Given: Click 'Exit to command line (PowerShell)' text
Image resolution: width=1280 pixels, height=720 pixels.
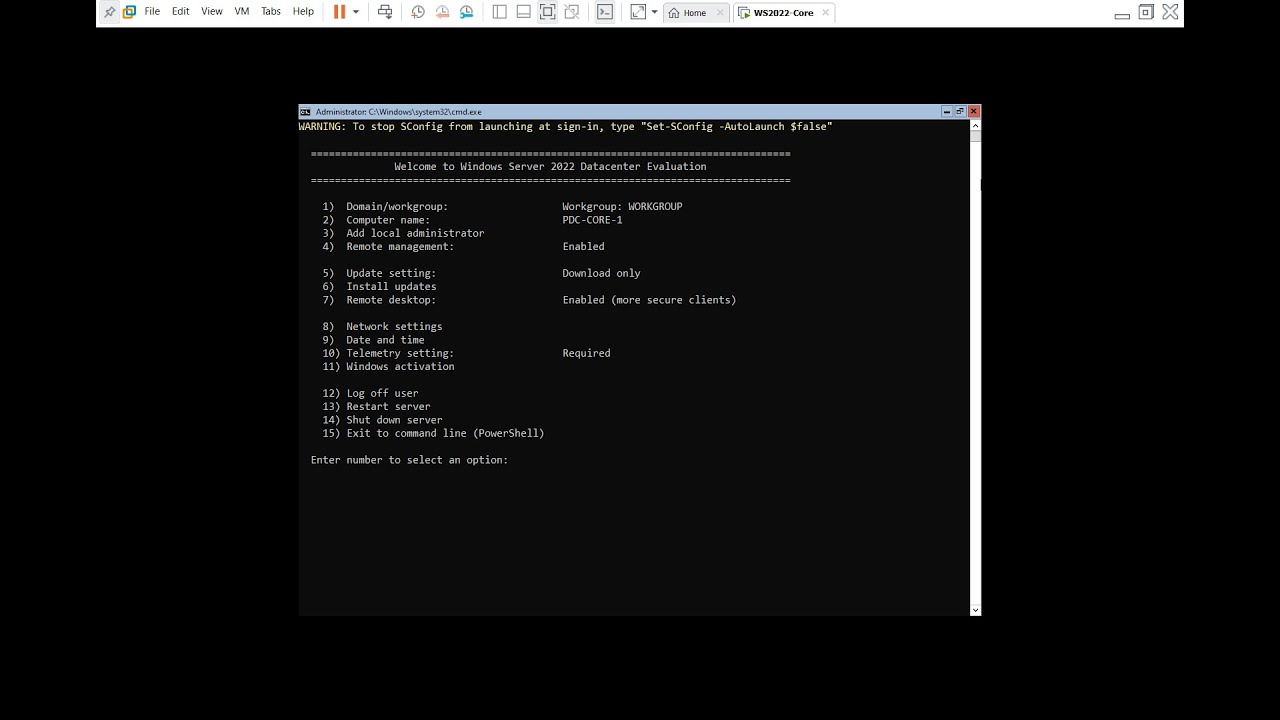Looking at the screenshot, I should click(445, 433).
